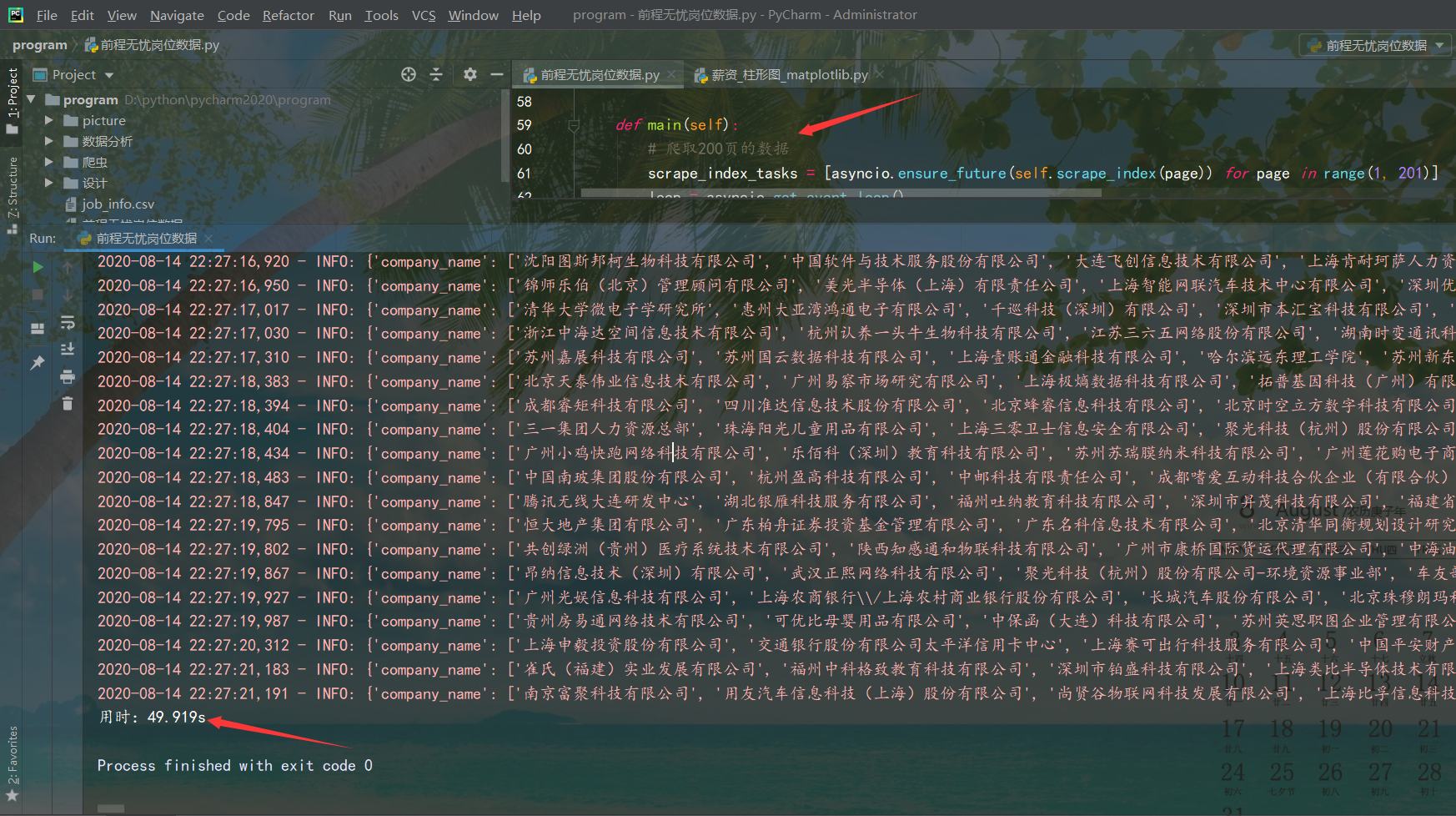Toggle soft-wrap in Run console
Viewport: 1456px width, 816px height.
[x=68, y=323]
